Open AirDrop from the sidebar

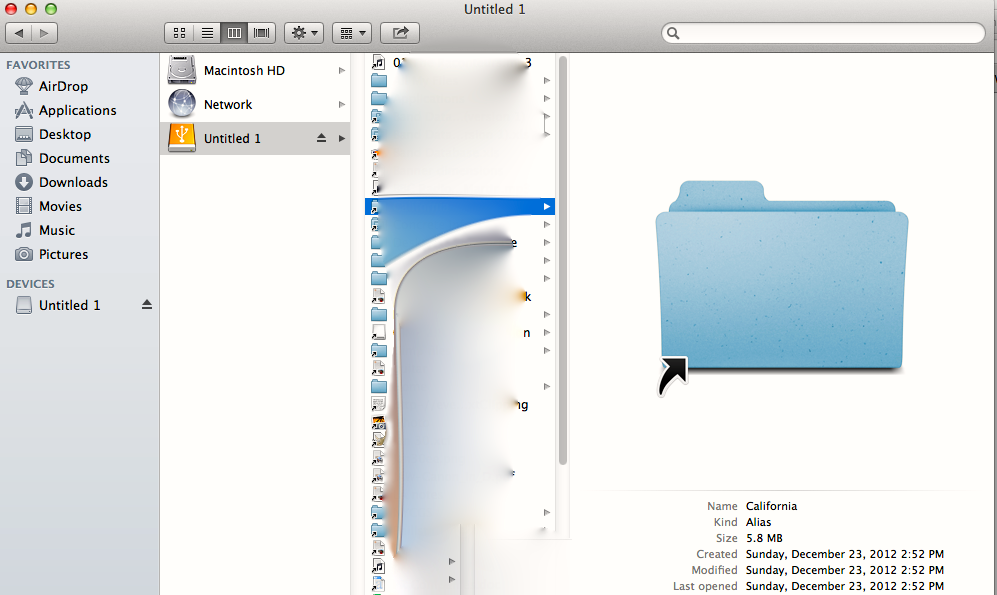[x=62, y=86]
